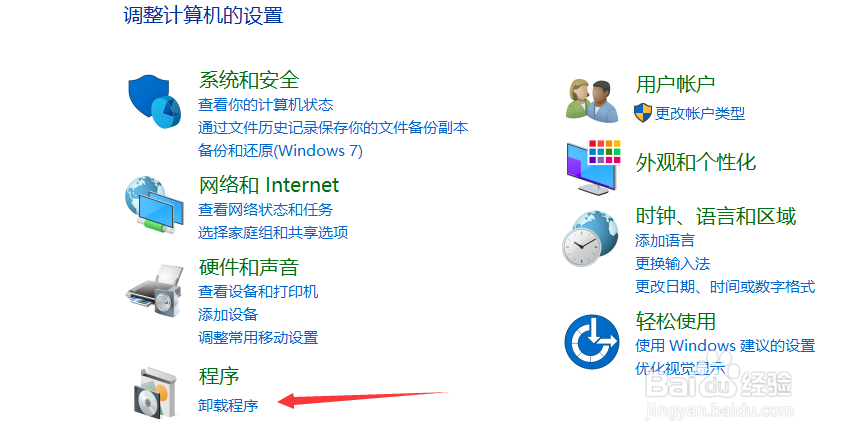Open 更改日期、时间或数字格式 link
This screenshot has width=841, height=440.
(x=725, y=287)
